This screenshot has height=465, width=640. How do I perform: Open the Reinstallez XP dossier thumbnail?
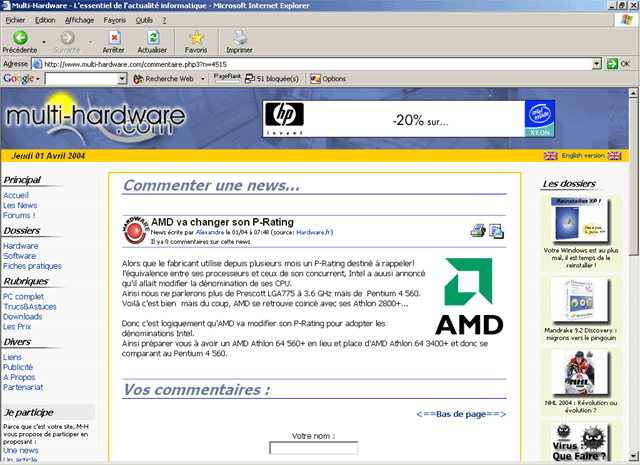pos(579,220)
